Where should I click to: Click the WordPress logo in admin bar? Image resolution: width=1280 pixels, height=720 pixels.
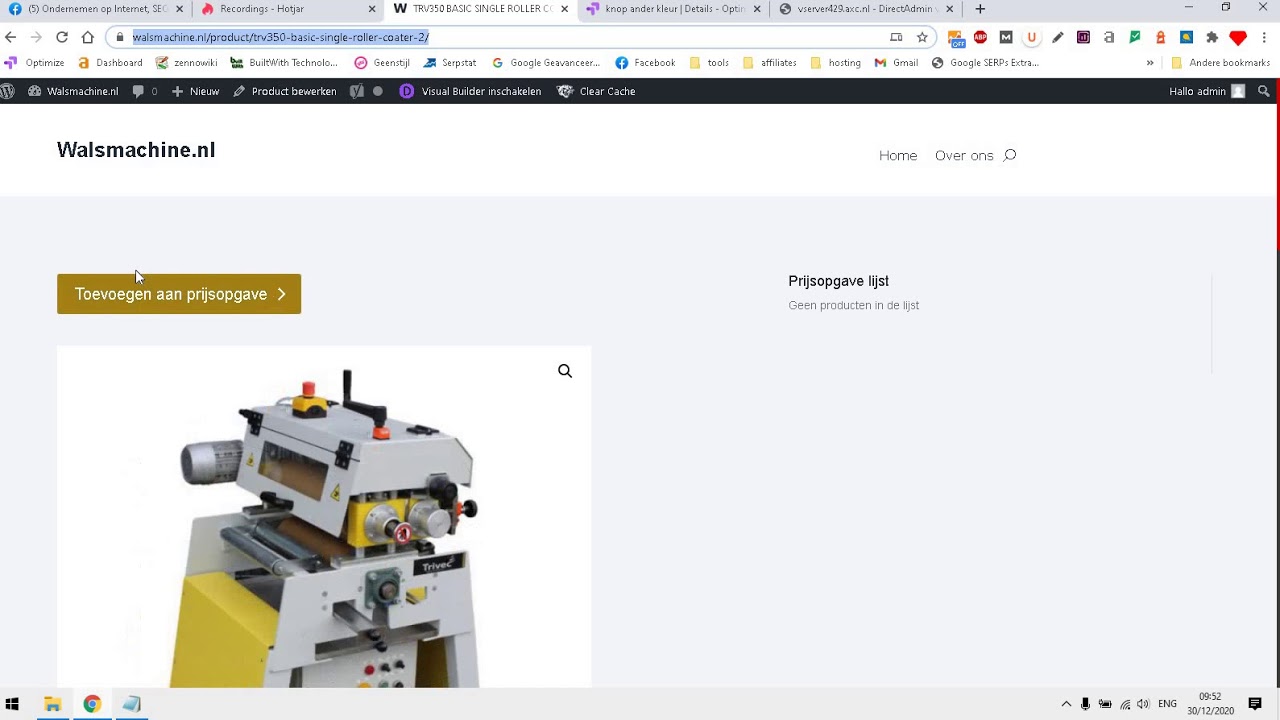(8, 91)
